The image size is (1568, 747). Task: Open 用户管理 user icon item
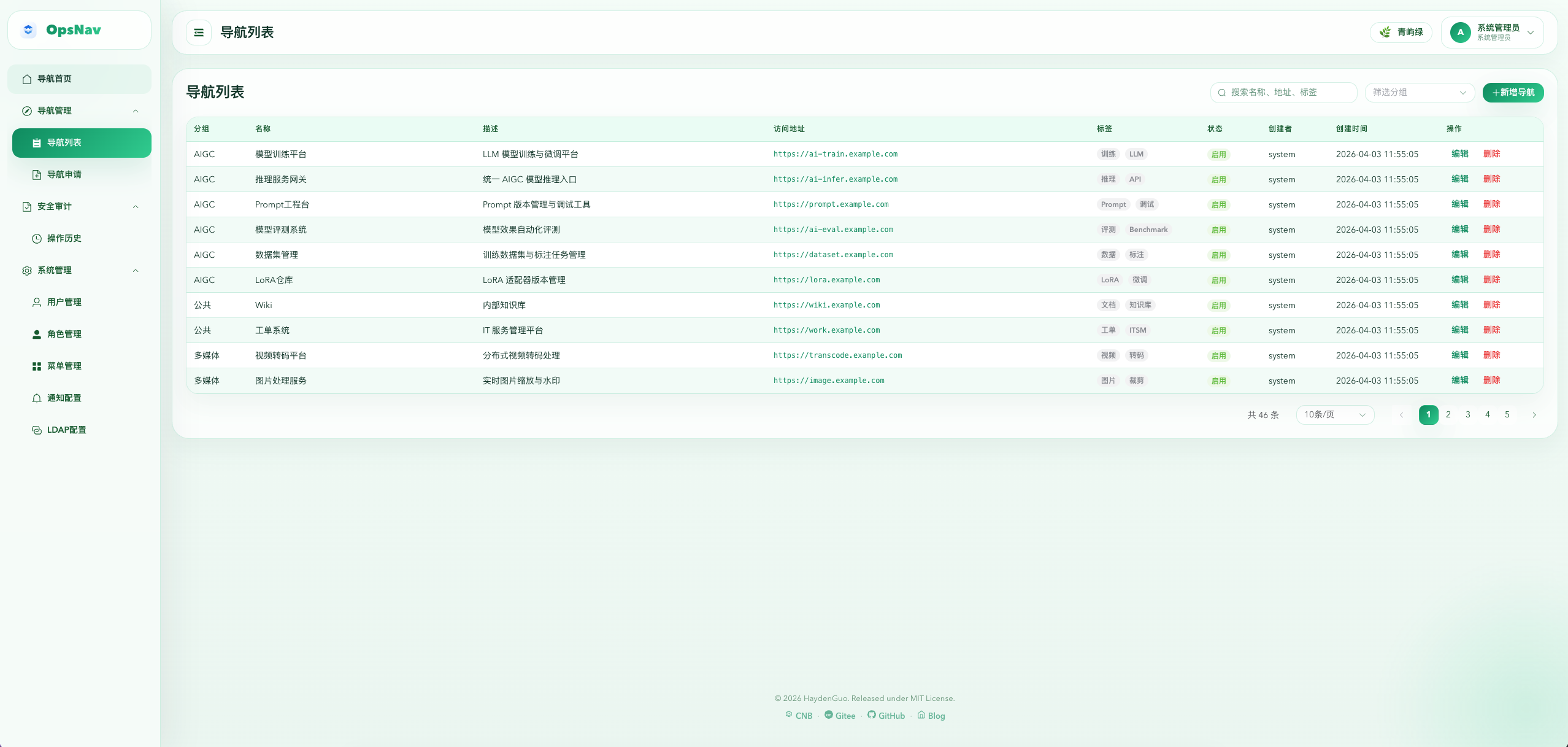point(37,303)
